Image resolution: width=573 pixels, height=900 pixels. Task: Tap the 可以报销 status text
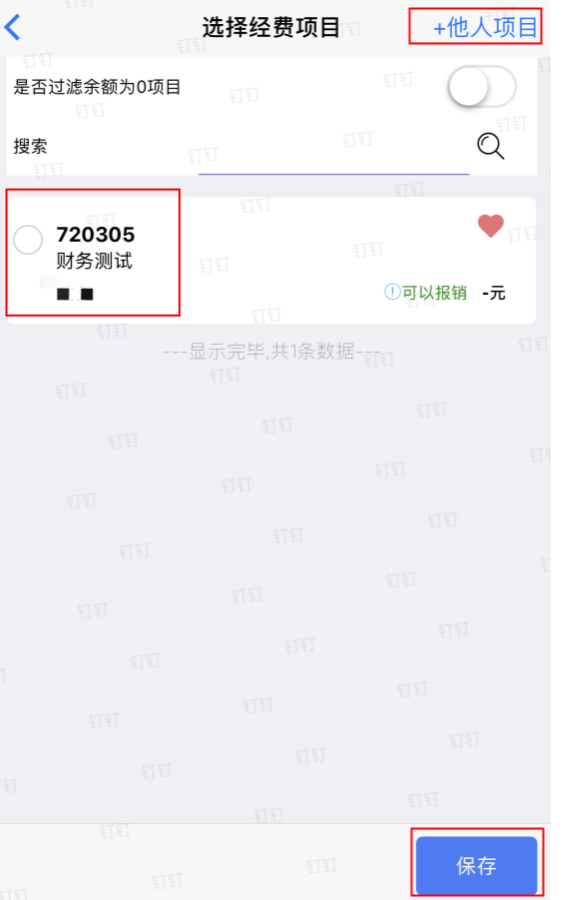[x=434, y=293]
